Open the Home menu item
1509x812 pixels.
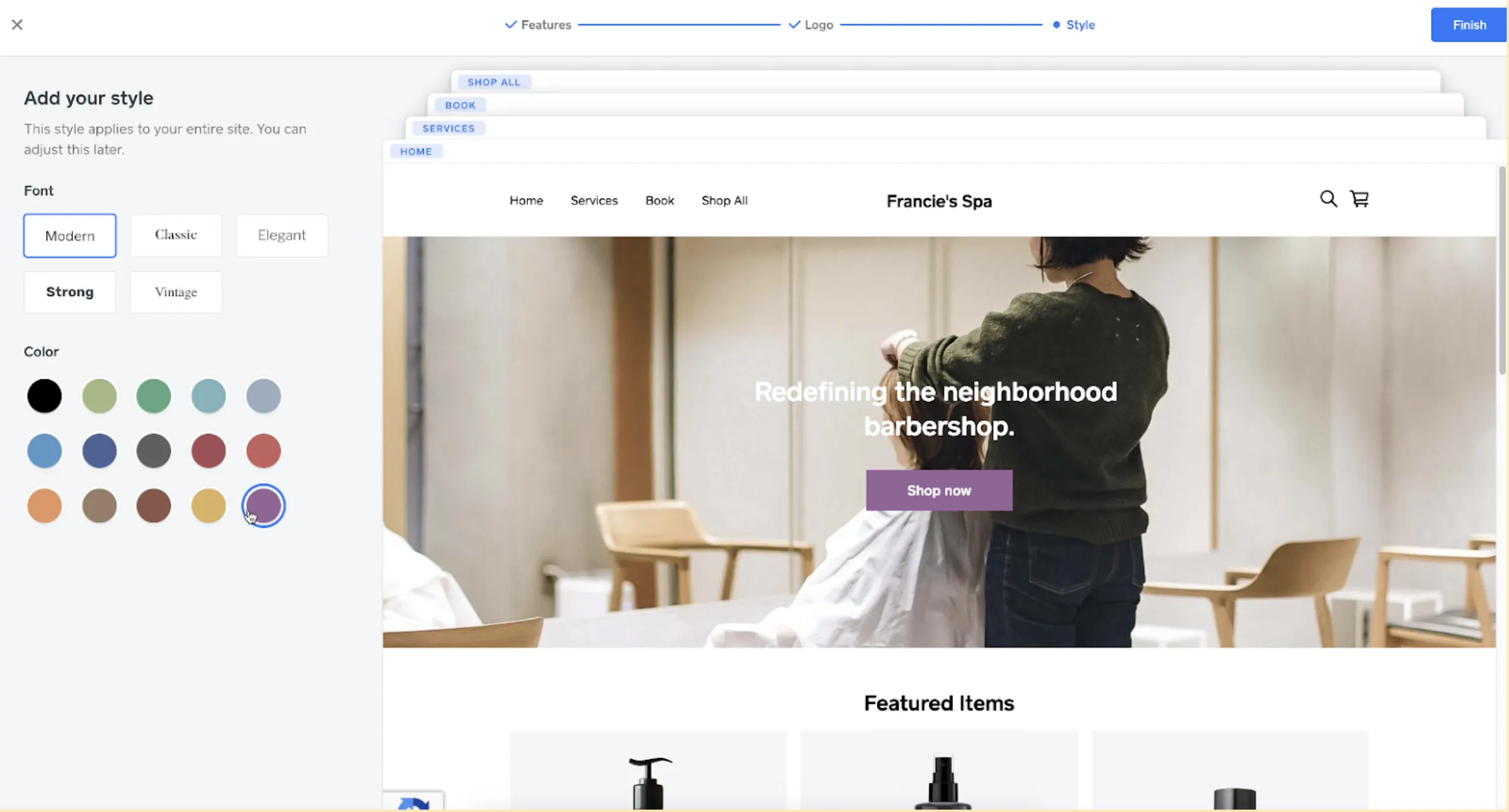(x=527, y=200)
